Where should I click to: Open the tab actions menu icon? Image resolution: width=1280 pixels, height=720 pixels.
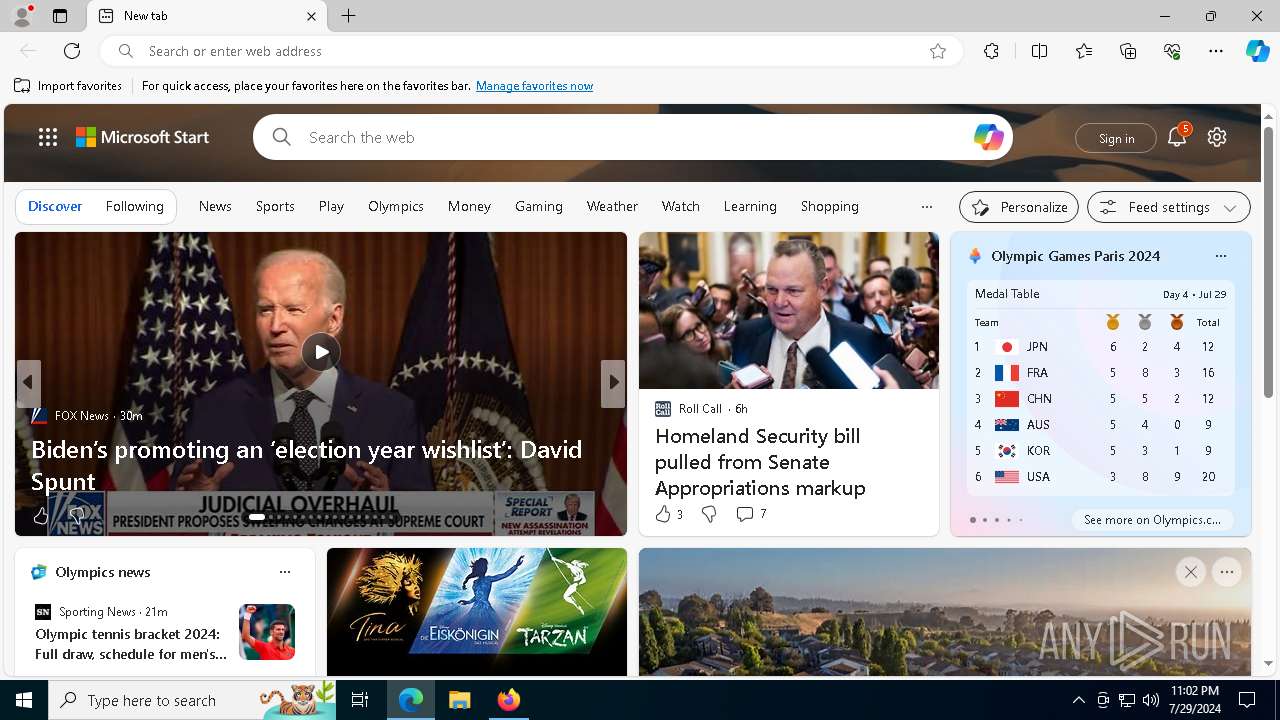[x=60, y=16]
